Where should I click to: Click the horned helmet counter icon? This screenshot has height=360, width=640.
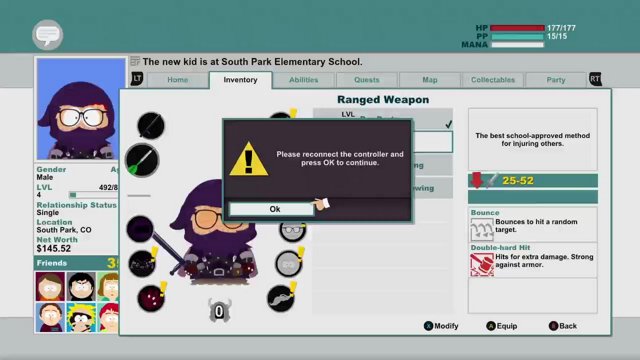(x=220, y=311)
